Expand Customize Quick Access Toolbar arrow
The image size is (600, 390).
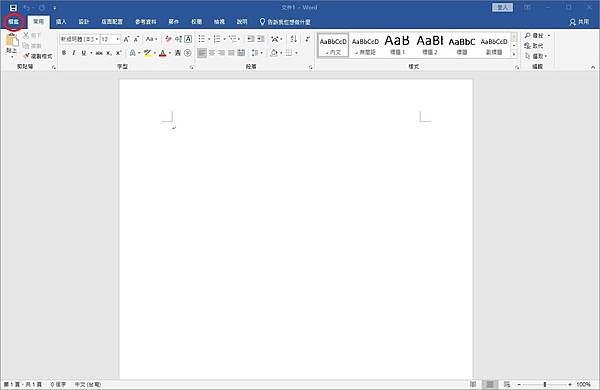tap(55, 8)
